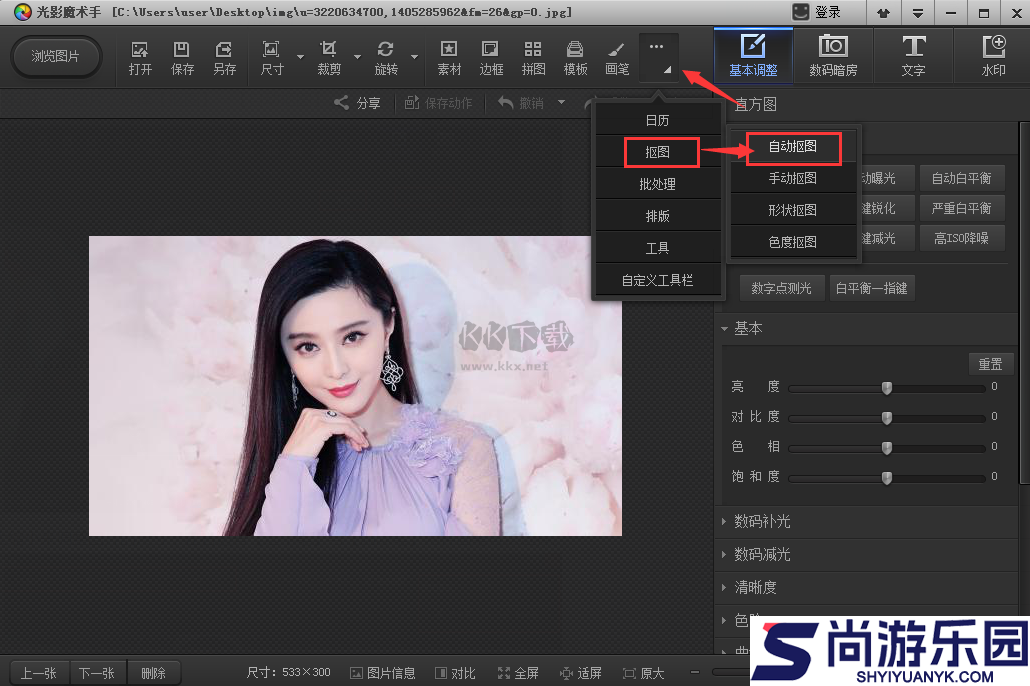The image size is (1030, 686).
Task: Choose 色度抠图 from submenu
Action: (x=793, y=242)
